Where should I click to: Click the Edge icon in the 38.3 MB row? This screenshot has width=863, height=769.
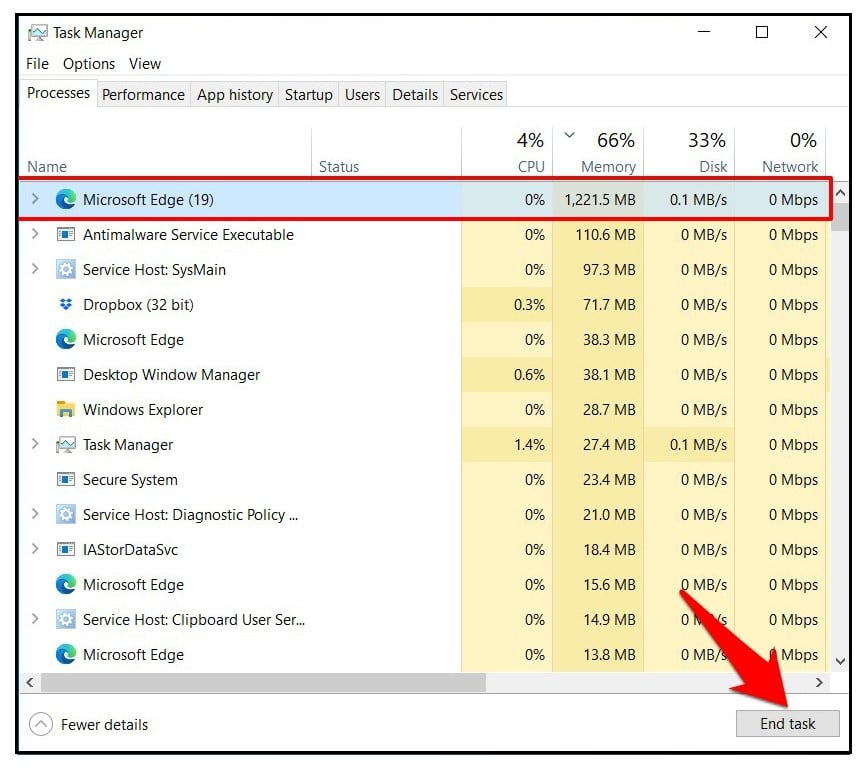[66, 340]
